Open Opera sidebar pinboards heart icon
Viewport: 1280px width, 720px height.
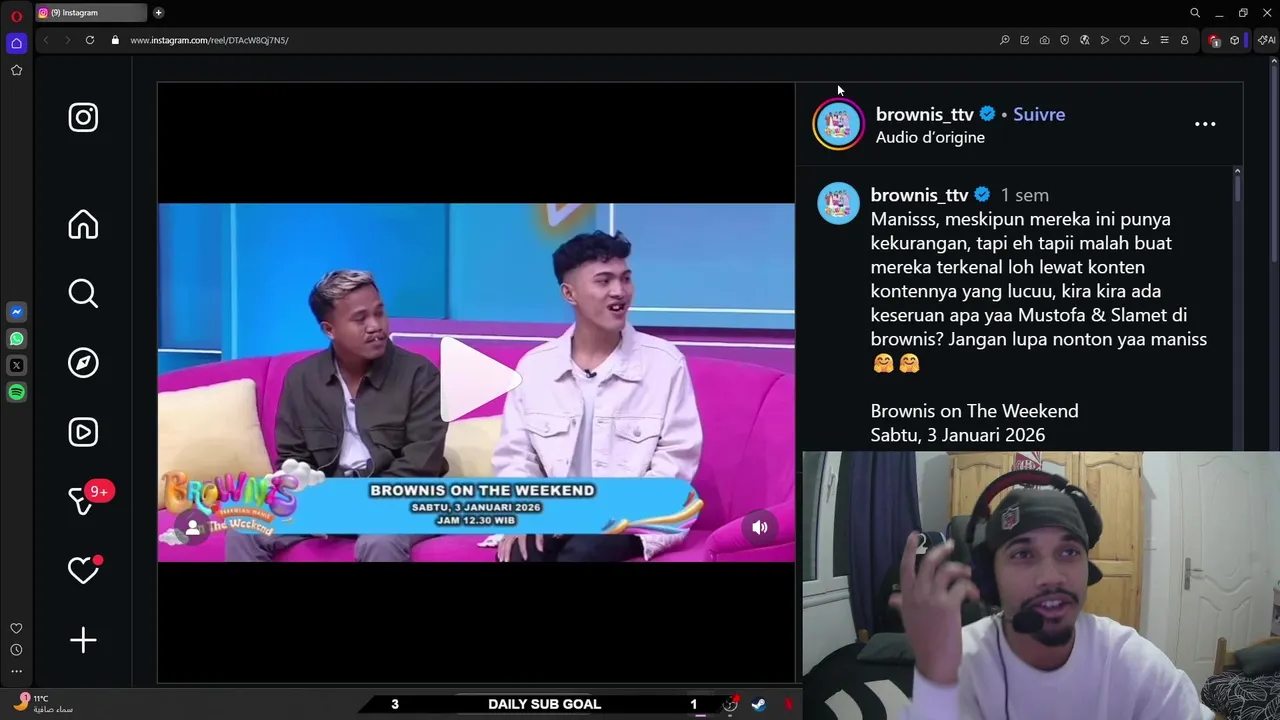pyautogui.click(x=16, y=629)
